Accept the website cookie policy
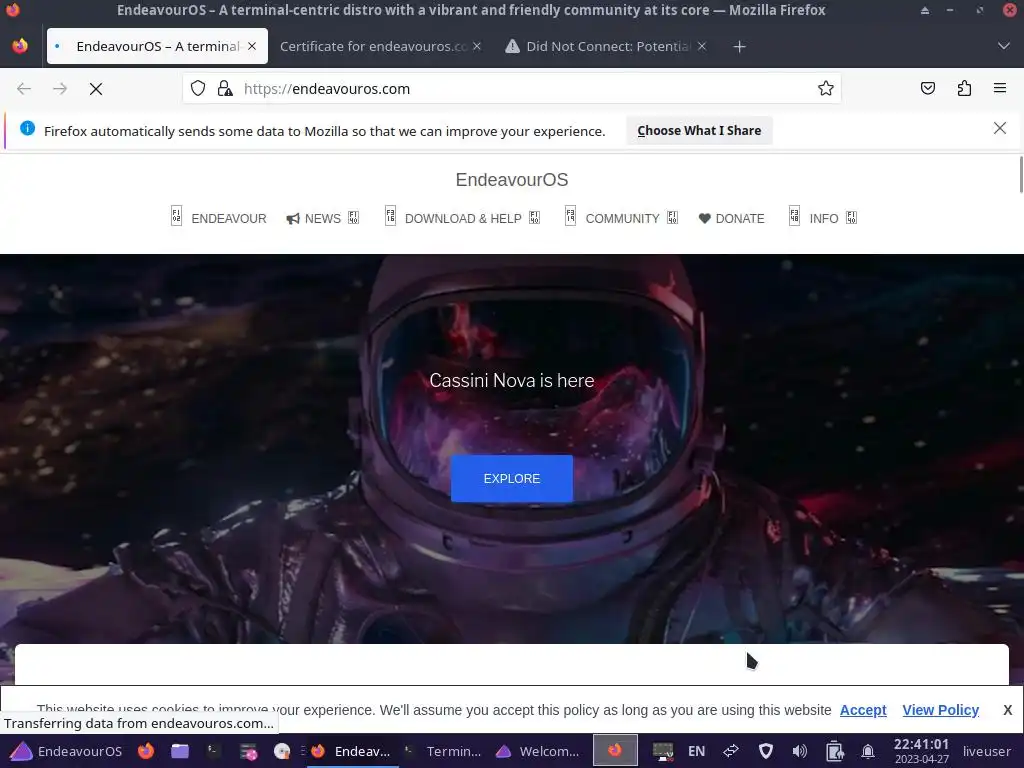Viewport: 1024px width, 768px height. coord(863,710)
